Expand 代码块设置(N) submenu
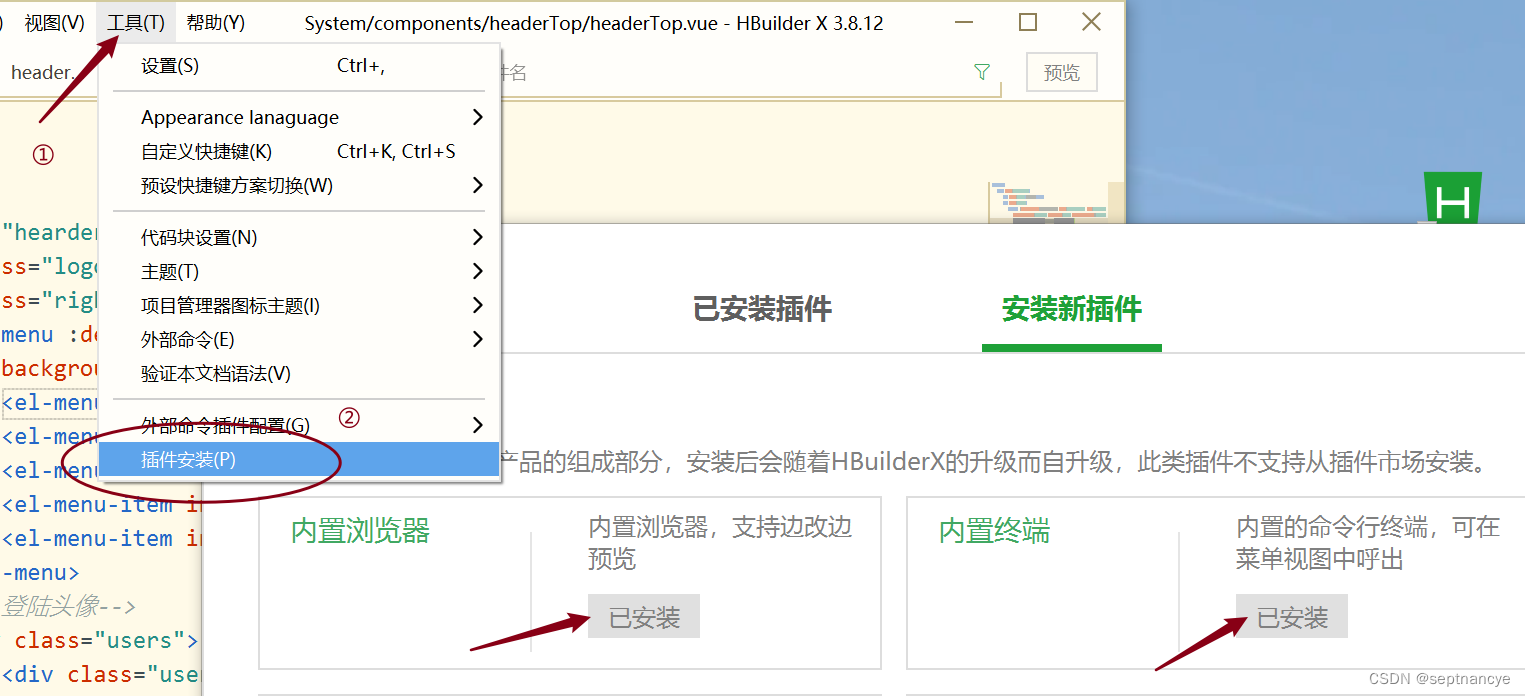The width and height of the screenshot is (1525, 696). coord(299,237)
